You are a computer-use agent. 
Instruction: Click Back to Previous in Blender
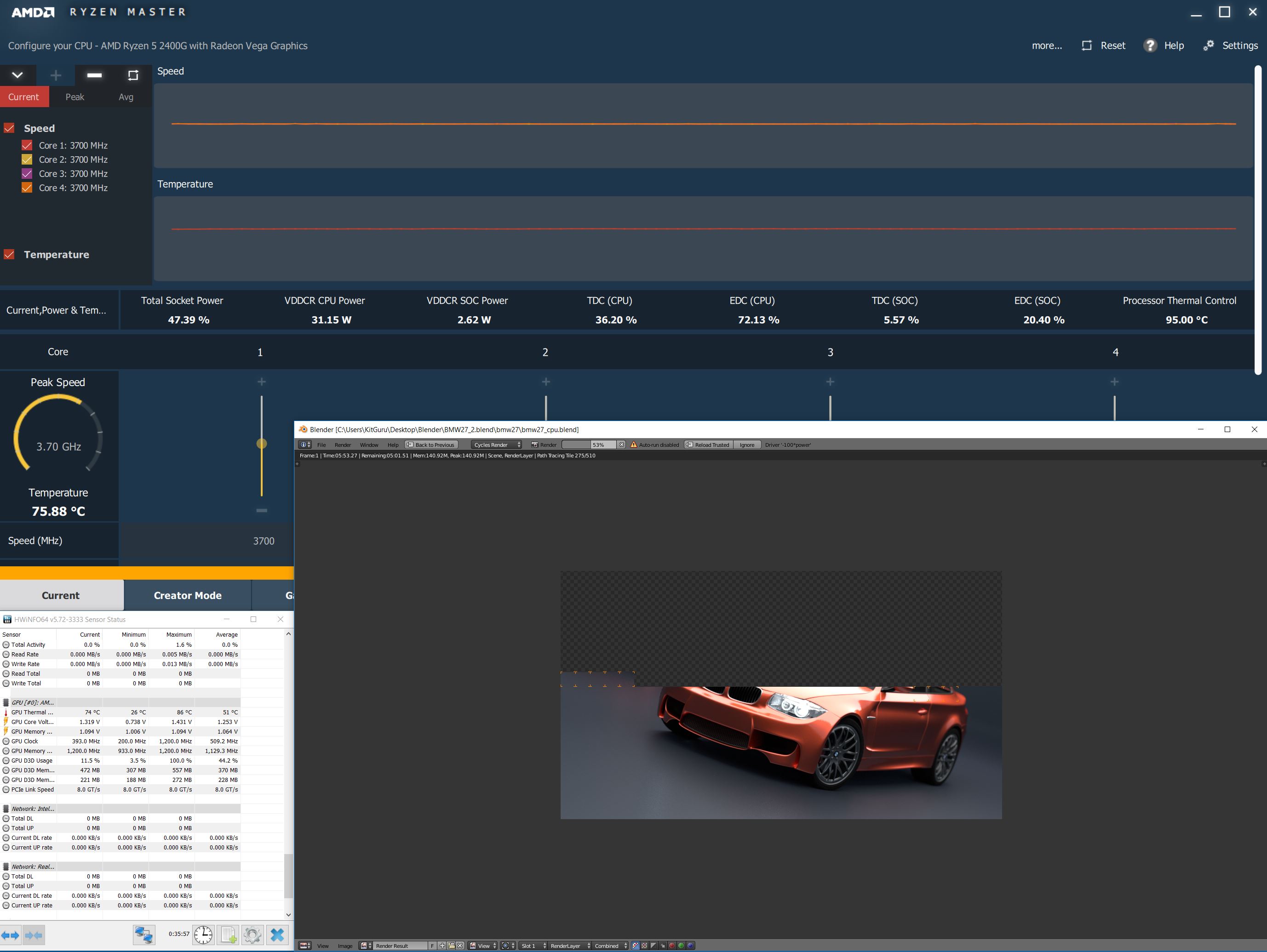tap(431, 445)
